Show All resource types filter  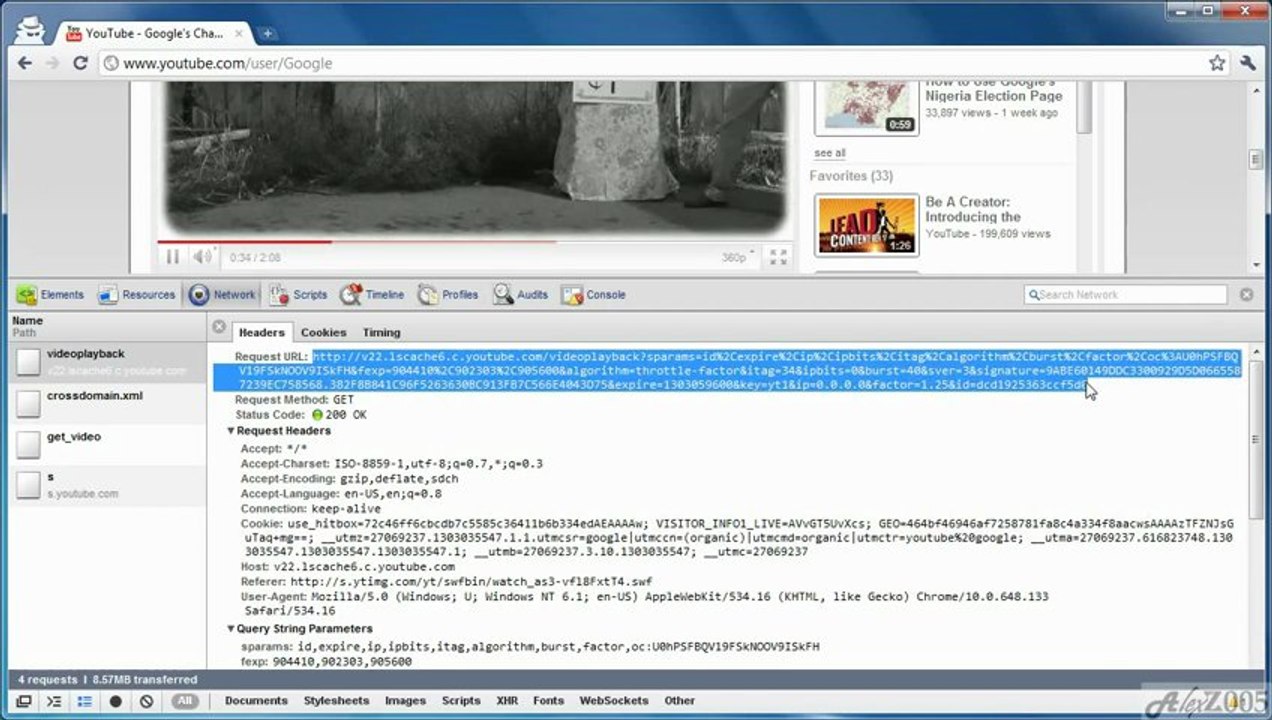coord(185,701)
